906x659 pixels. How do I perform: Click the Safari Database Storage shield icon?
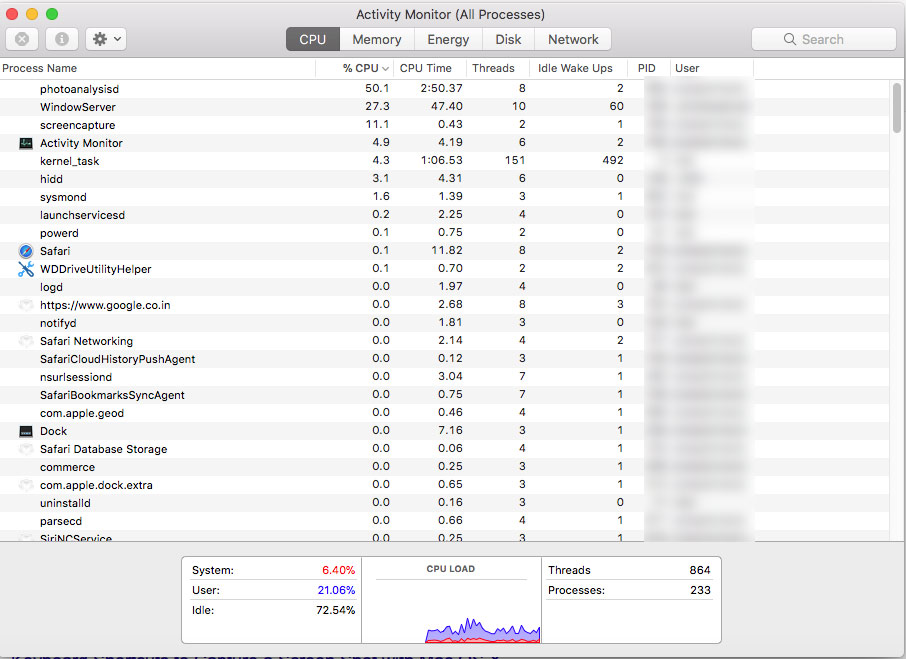pyautogui.click(x=26, y=449)
